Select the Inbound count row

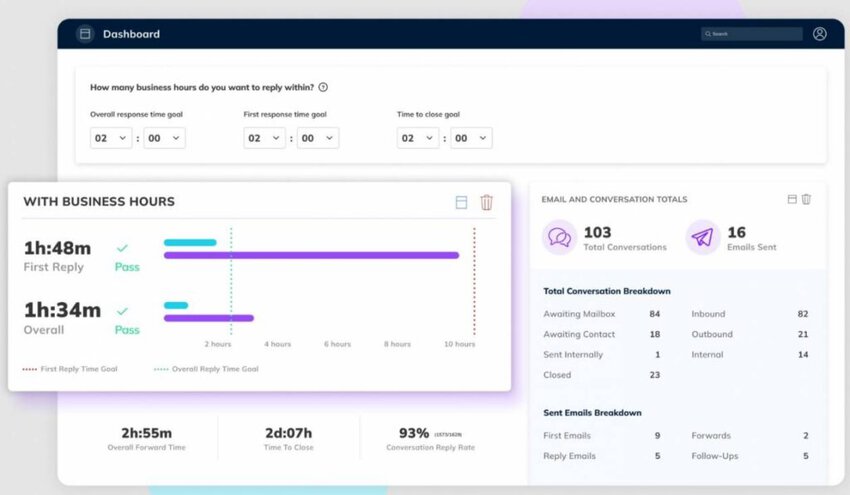[750, 314]
